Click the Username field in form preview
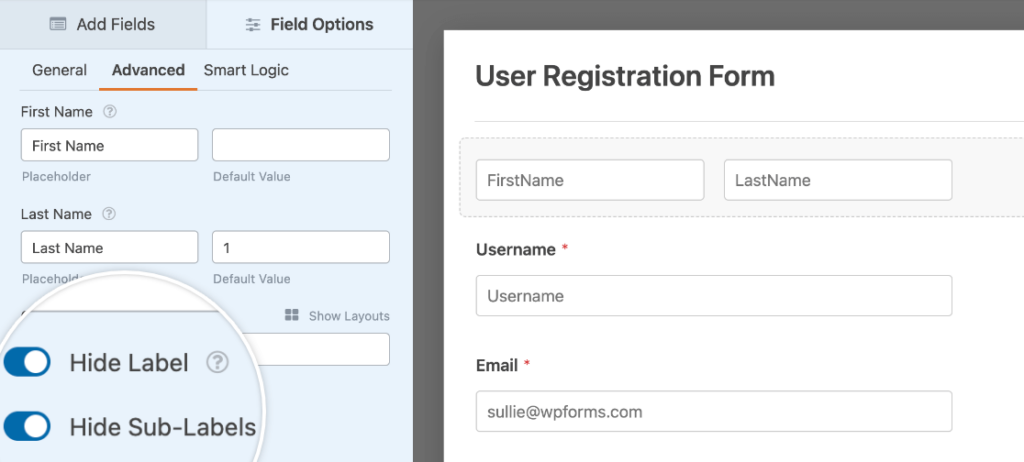 714,295
